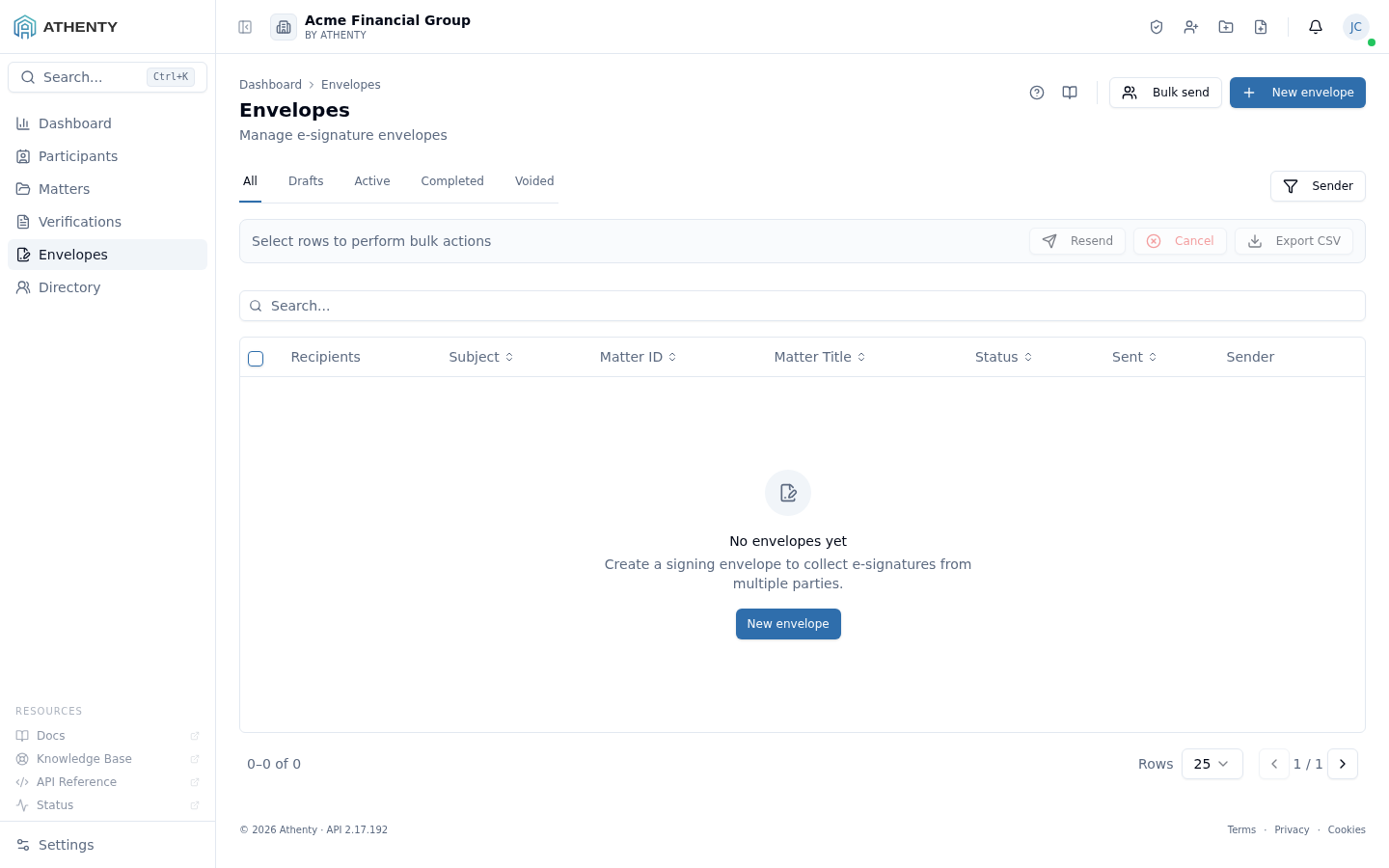Screen dimensions: 1389x868
Task: Open the Sender filter dropdown
Action: 1318,186
